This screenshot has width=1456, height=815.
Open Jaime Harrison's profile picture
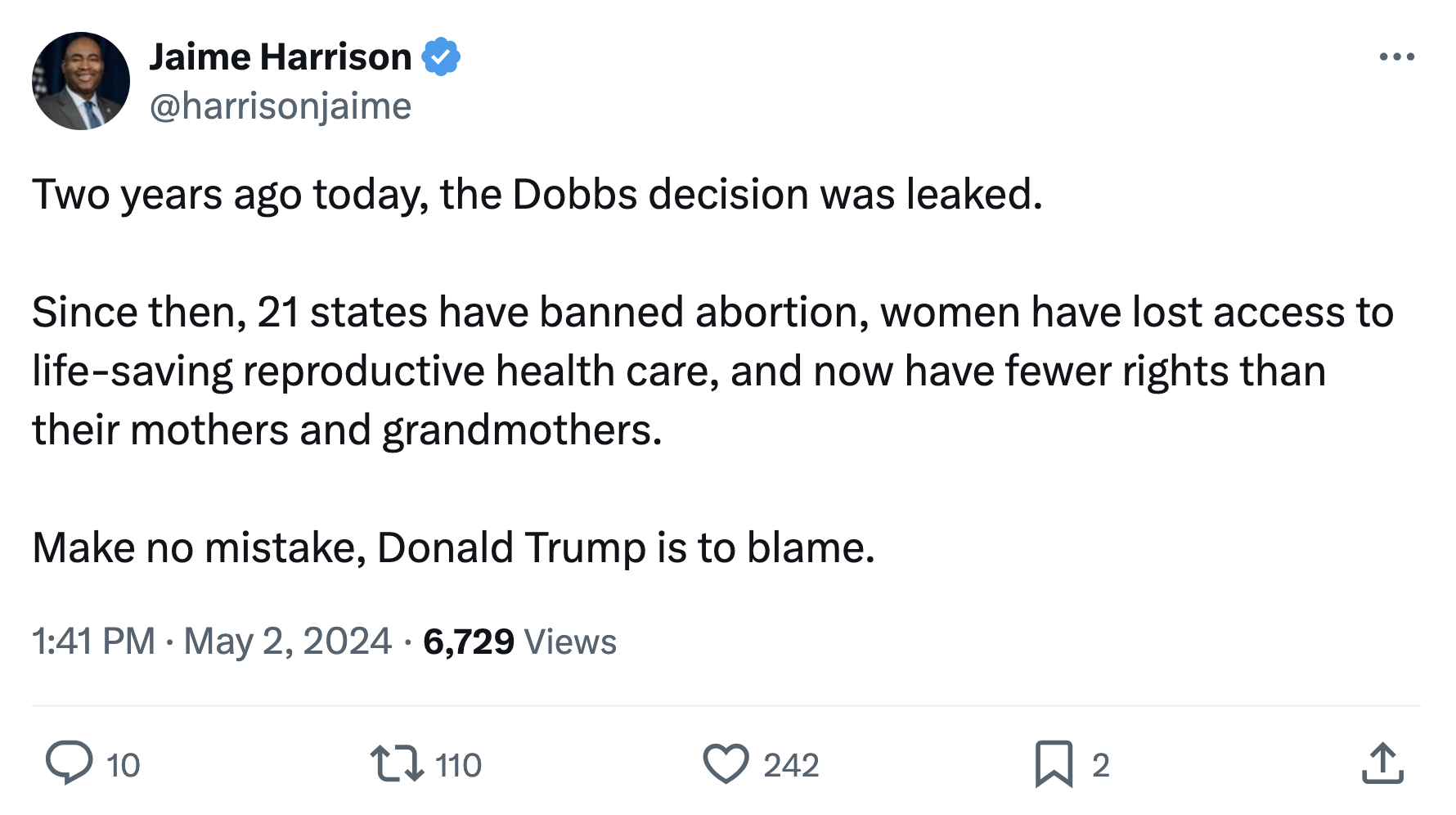pos(81,81)
